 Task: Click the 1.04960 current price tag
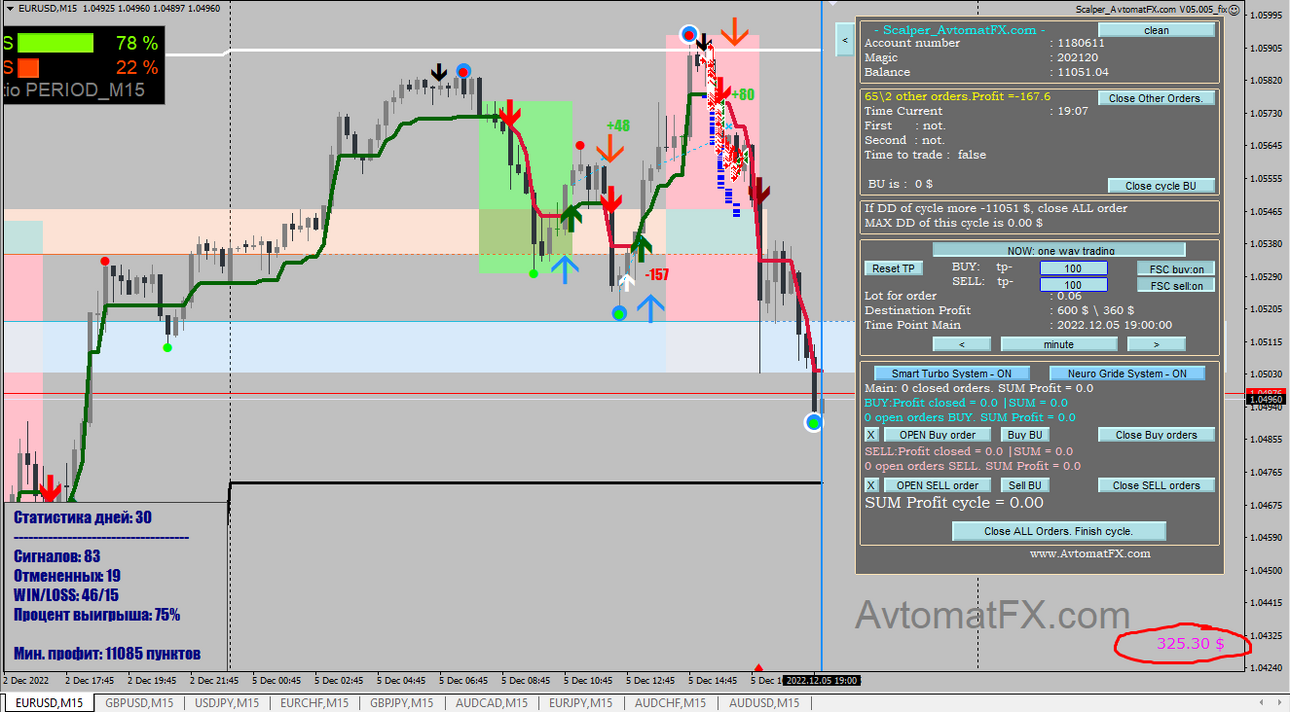[x=1265, y=400]
